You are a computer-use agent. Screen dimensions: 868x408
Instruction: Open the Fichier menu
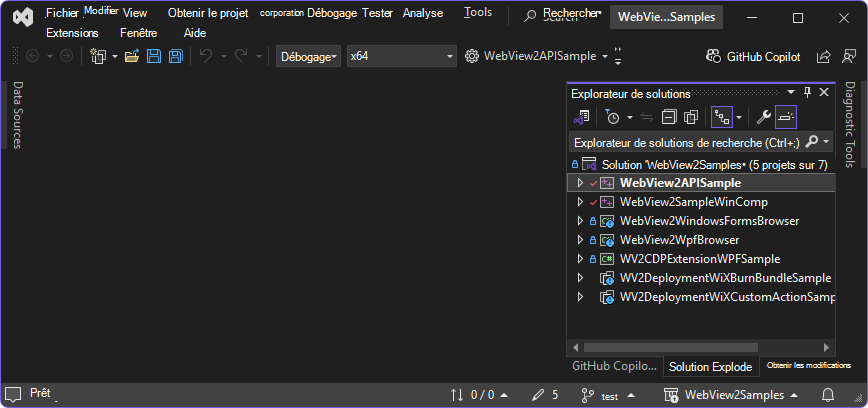pyautogui.click(x=62, y=13)
